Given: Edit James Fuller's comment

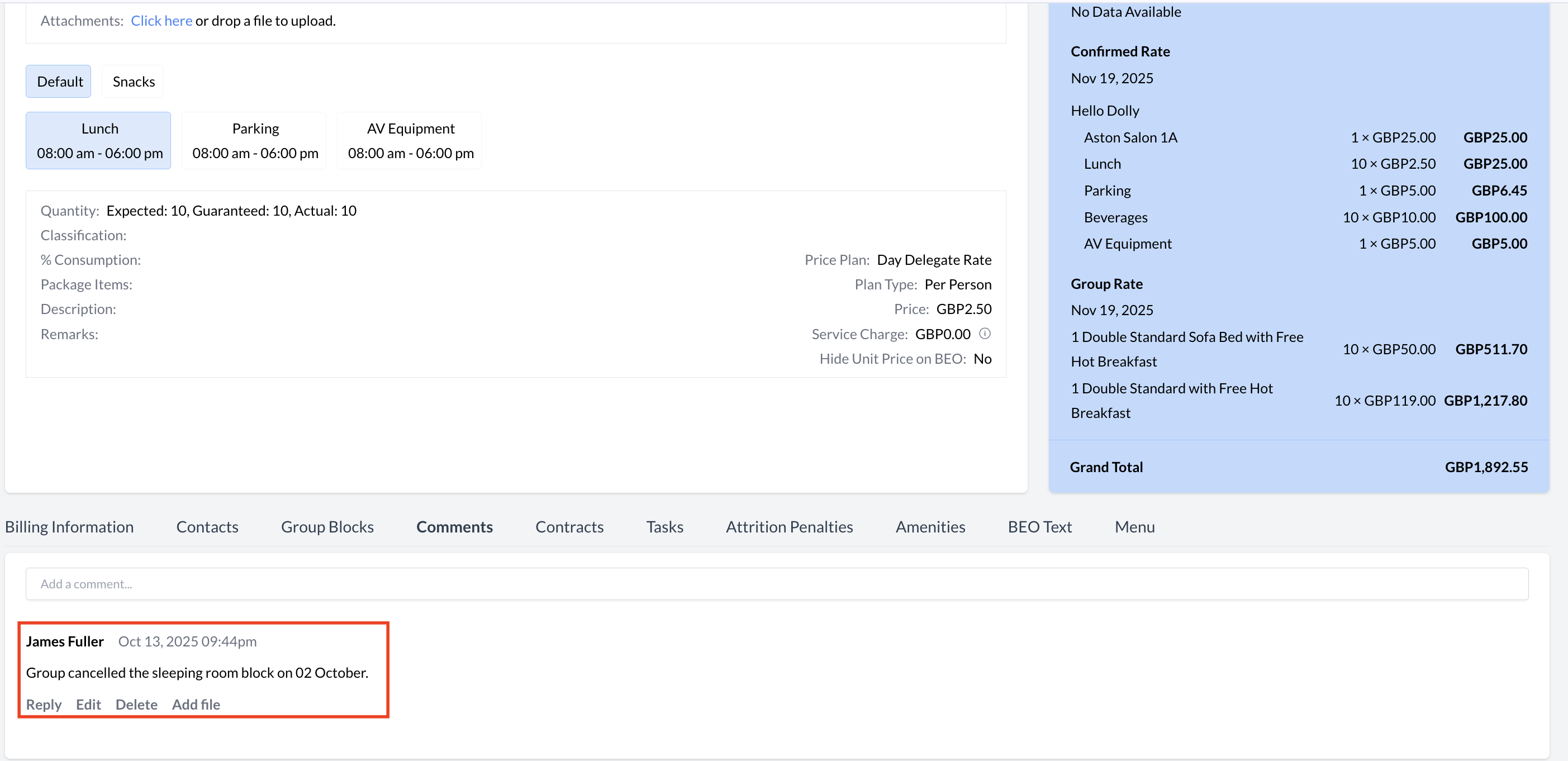Looking at the screenshot, I should [88, 705].
